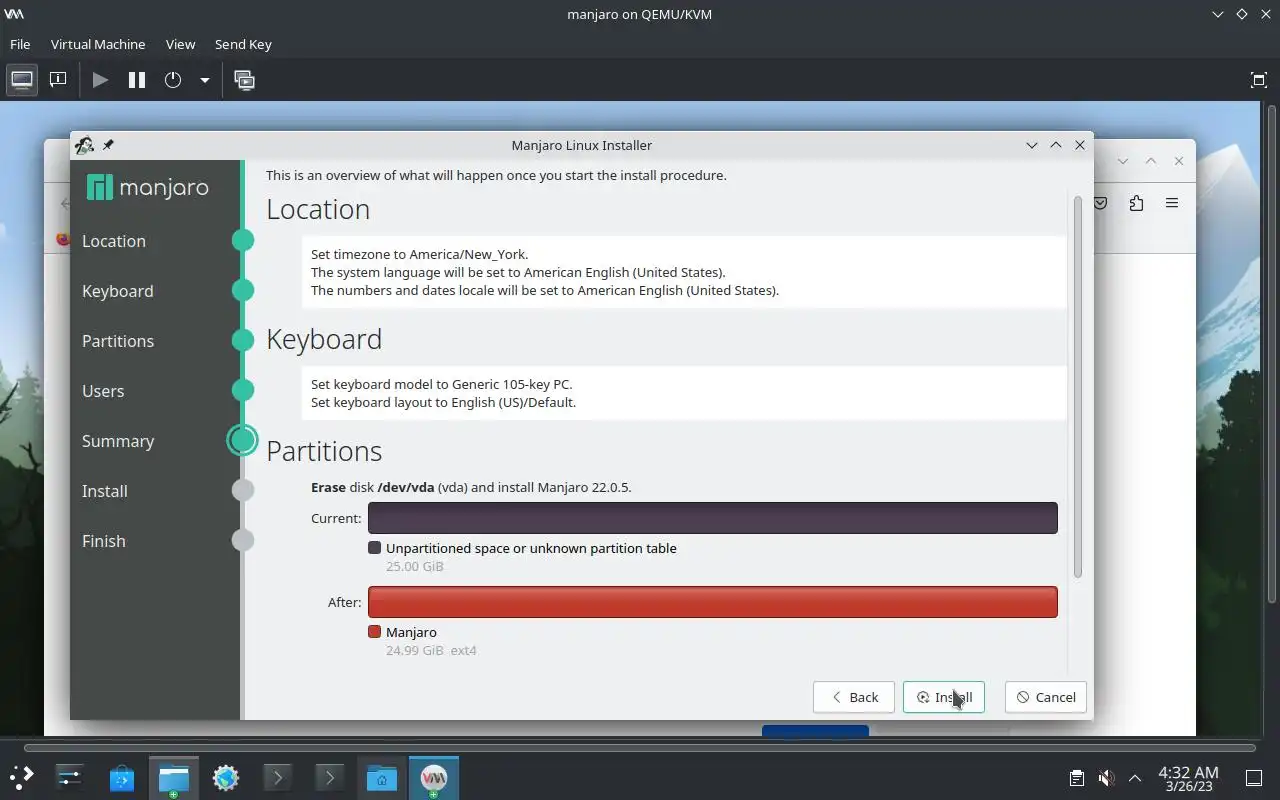Select the Summary step in sidebar
Screen dimensions: 1280x800
[x=118, y=441]
